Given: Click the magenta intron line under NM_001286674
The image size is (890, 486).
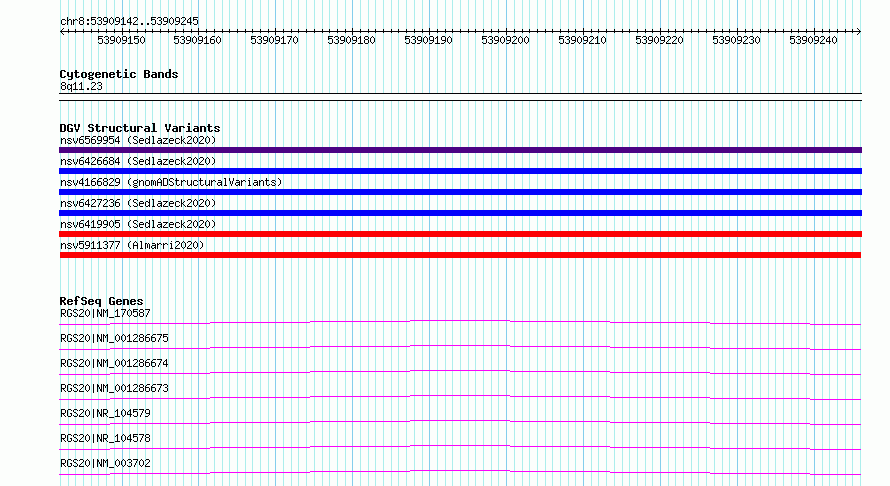Looking at the screenshot, I should pos(460,371).
